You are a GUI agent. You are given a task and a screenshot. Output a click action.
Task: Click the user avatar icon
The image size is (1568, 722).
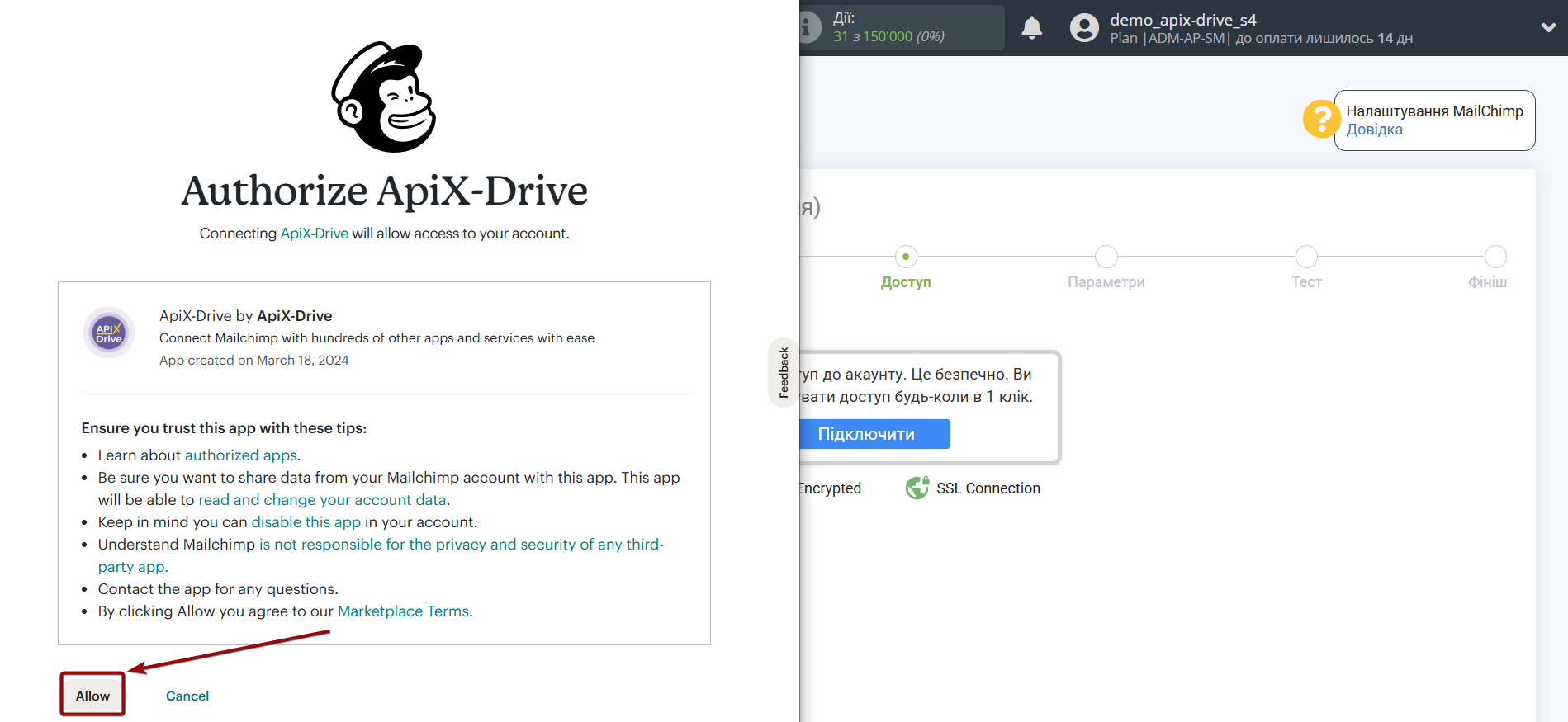coord(1084,28)
